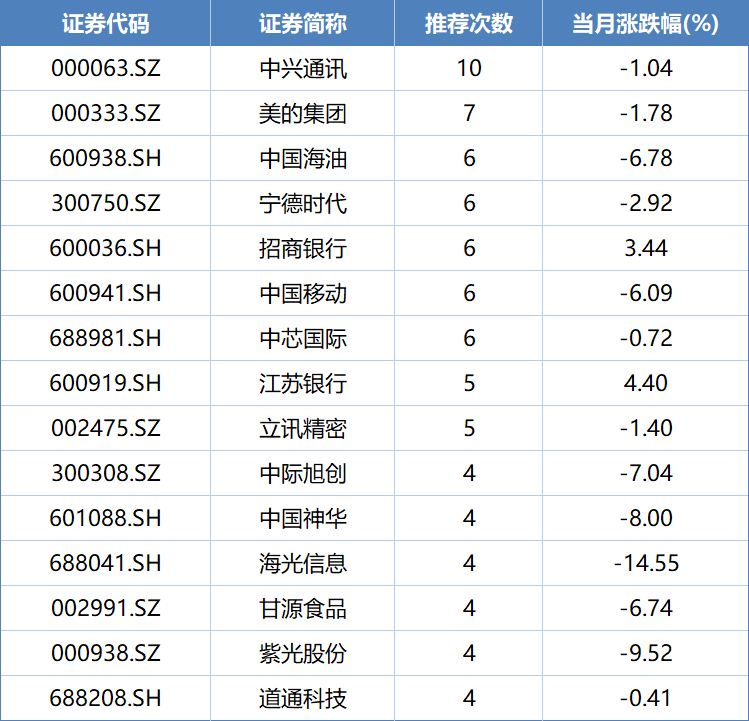
Task: Open the 宁德时代 entry
Action: (302, 203)
